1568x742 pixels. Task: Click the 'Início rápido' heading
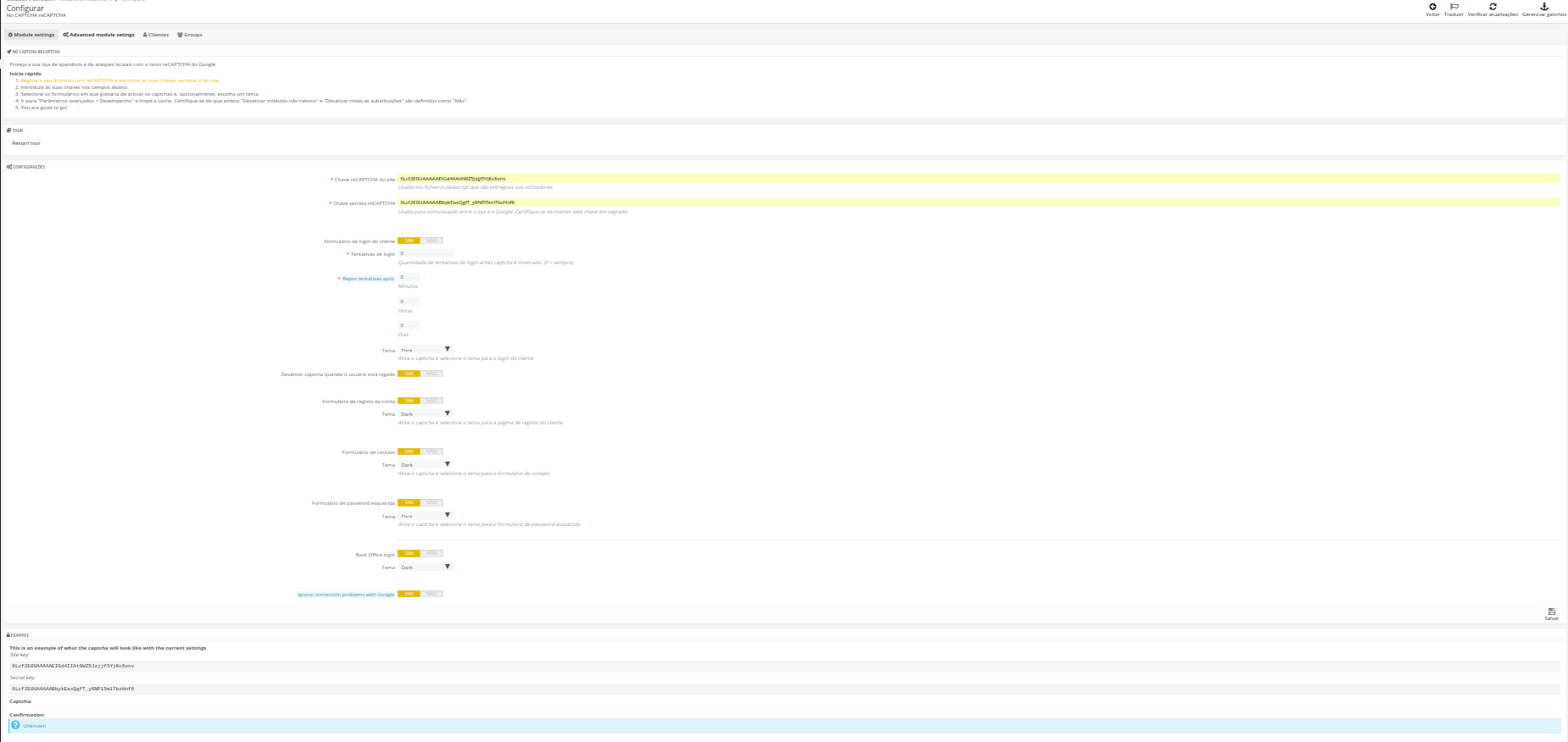[25, 74]
